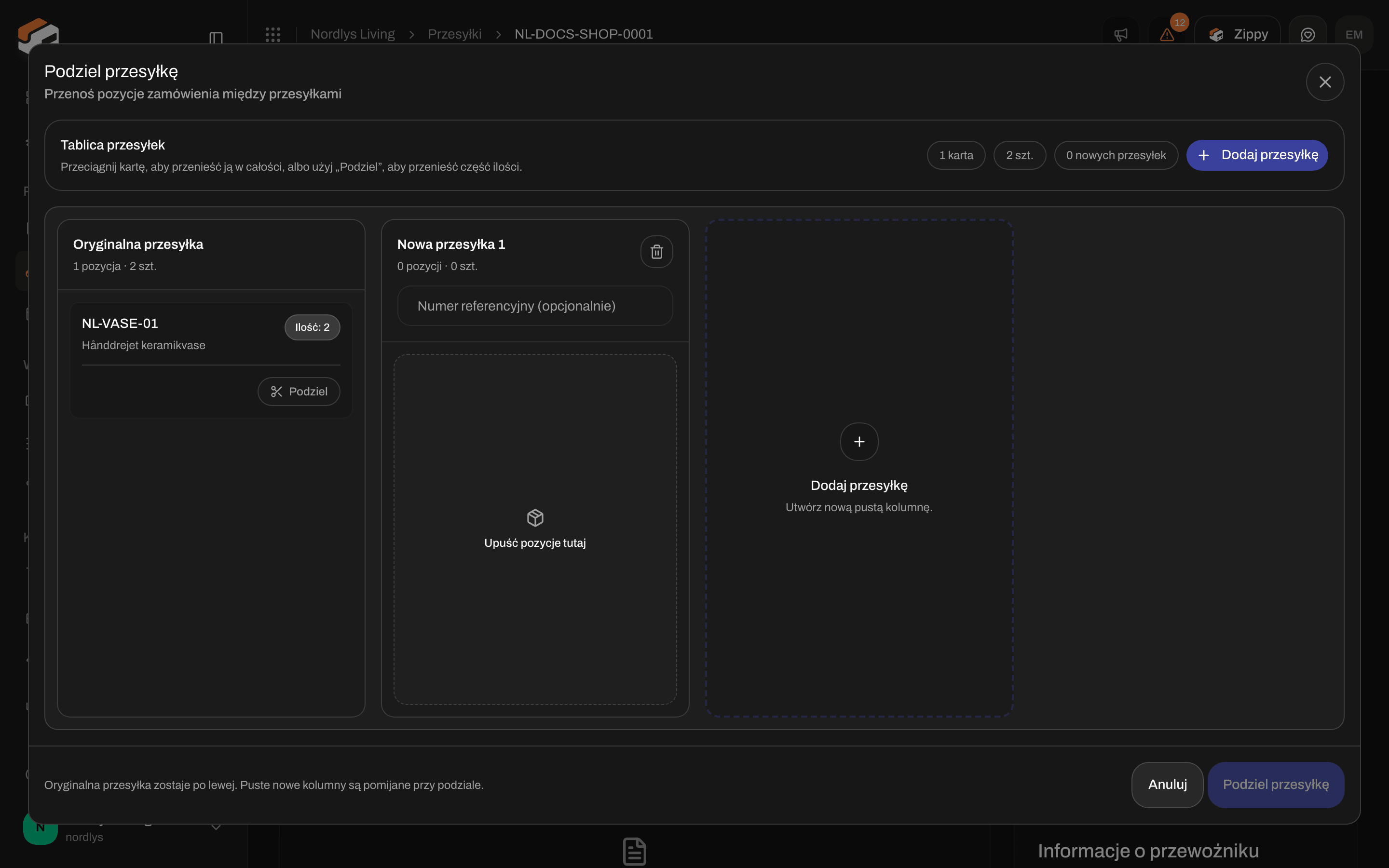Viewport: 1389px width, 868px height.
Task: Select the NL-VASE-01 item card title
Action: 120,323
